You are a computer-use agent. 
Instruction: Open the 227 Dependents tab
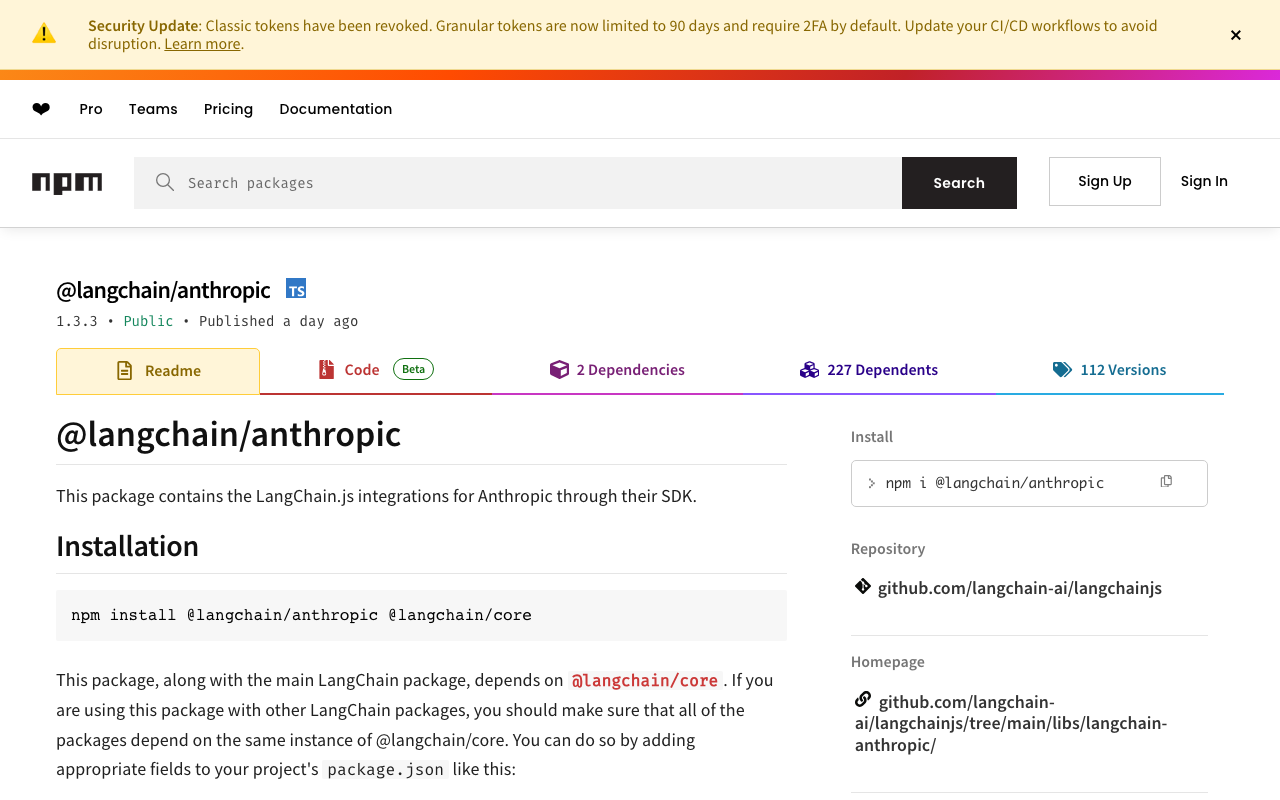869,370
